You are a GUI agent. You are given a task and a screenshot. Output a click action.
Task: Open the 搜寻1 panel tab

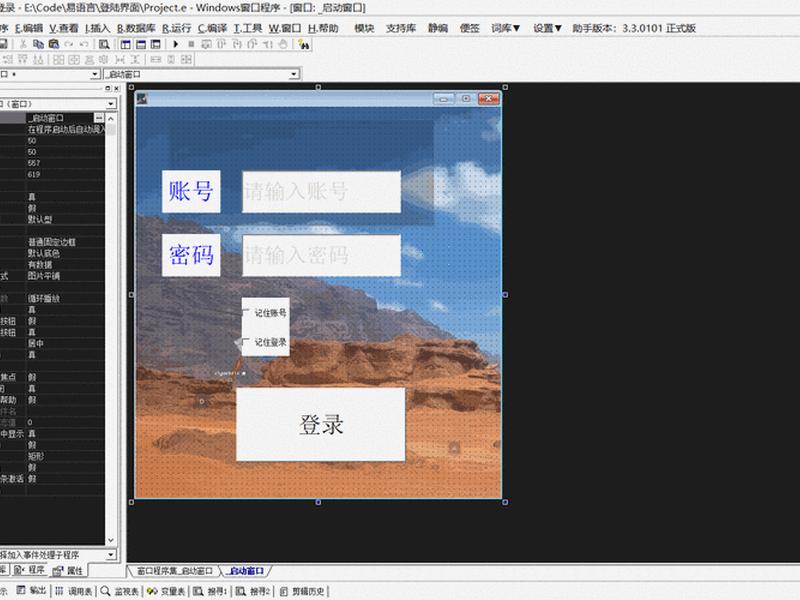[210, 591]
